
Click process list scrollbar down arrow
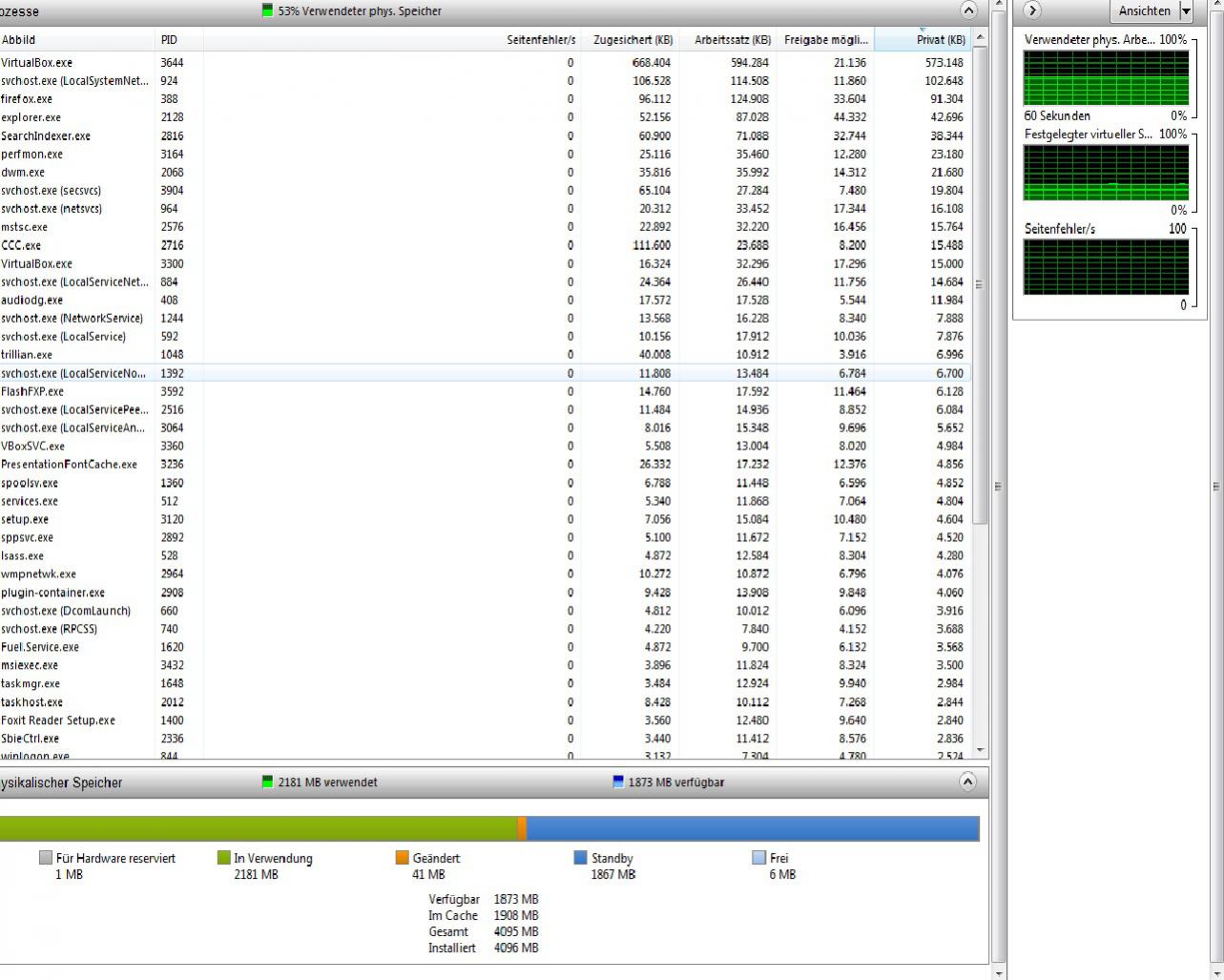click(x=981, y=751)
